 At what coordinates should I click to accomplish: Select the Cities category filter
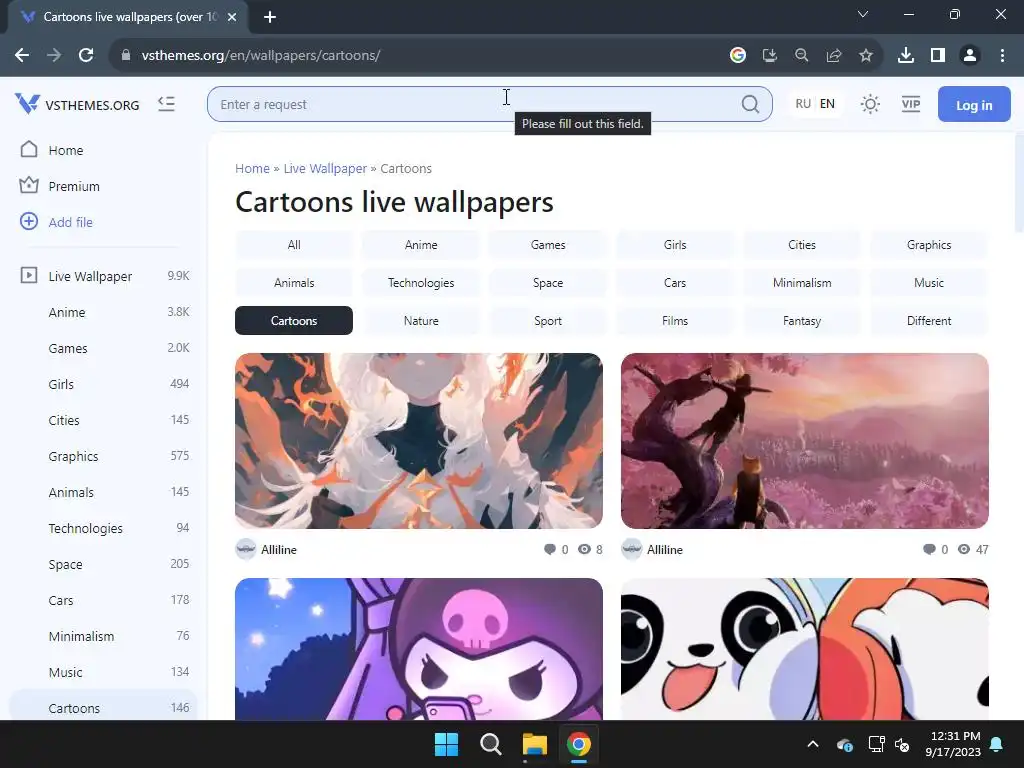tap(802, 245)
